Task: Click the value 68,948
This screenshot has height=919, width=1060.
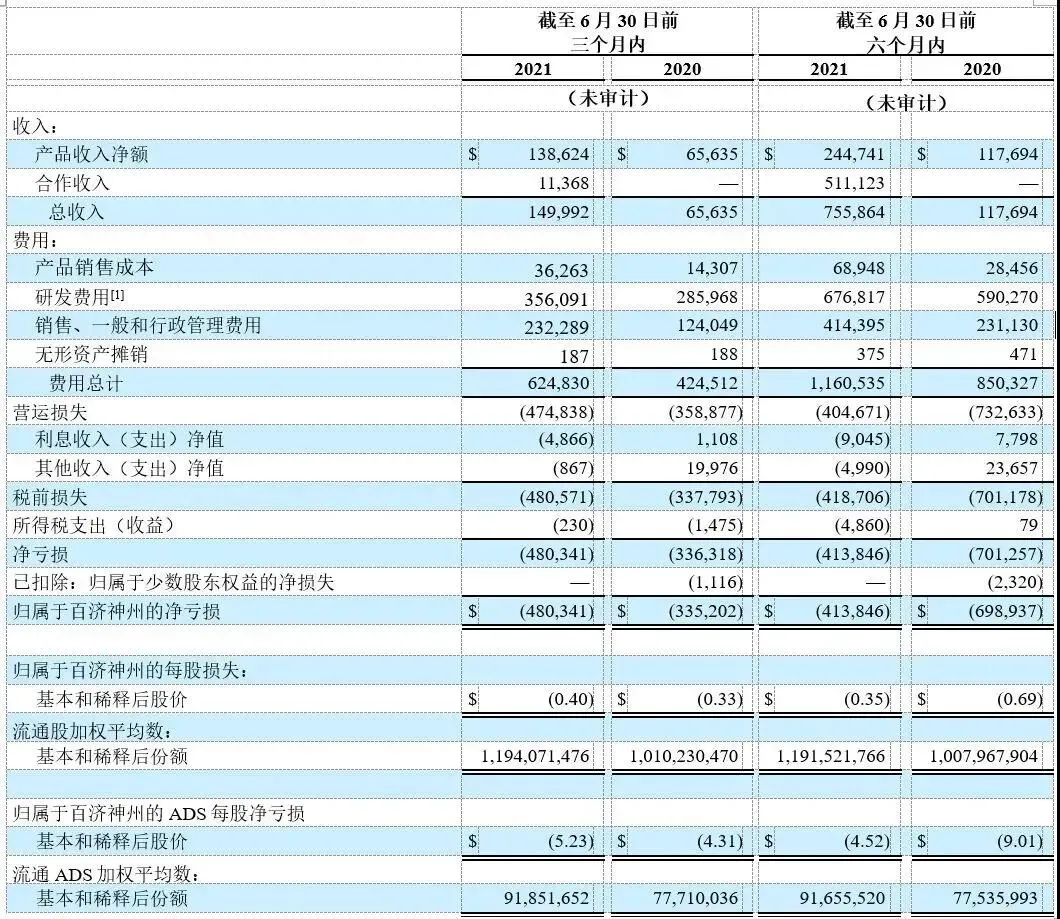Action: tap(859, 268)
